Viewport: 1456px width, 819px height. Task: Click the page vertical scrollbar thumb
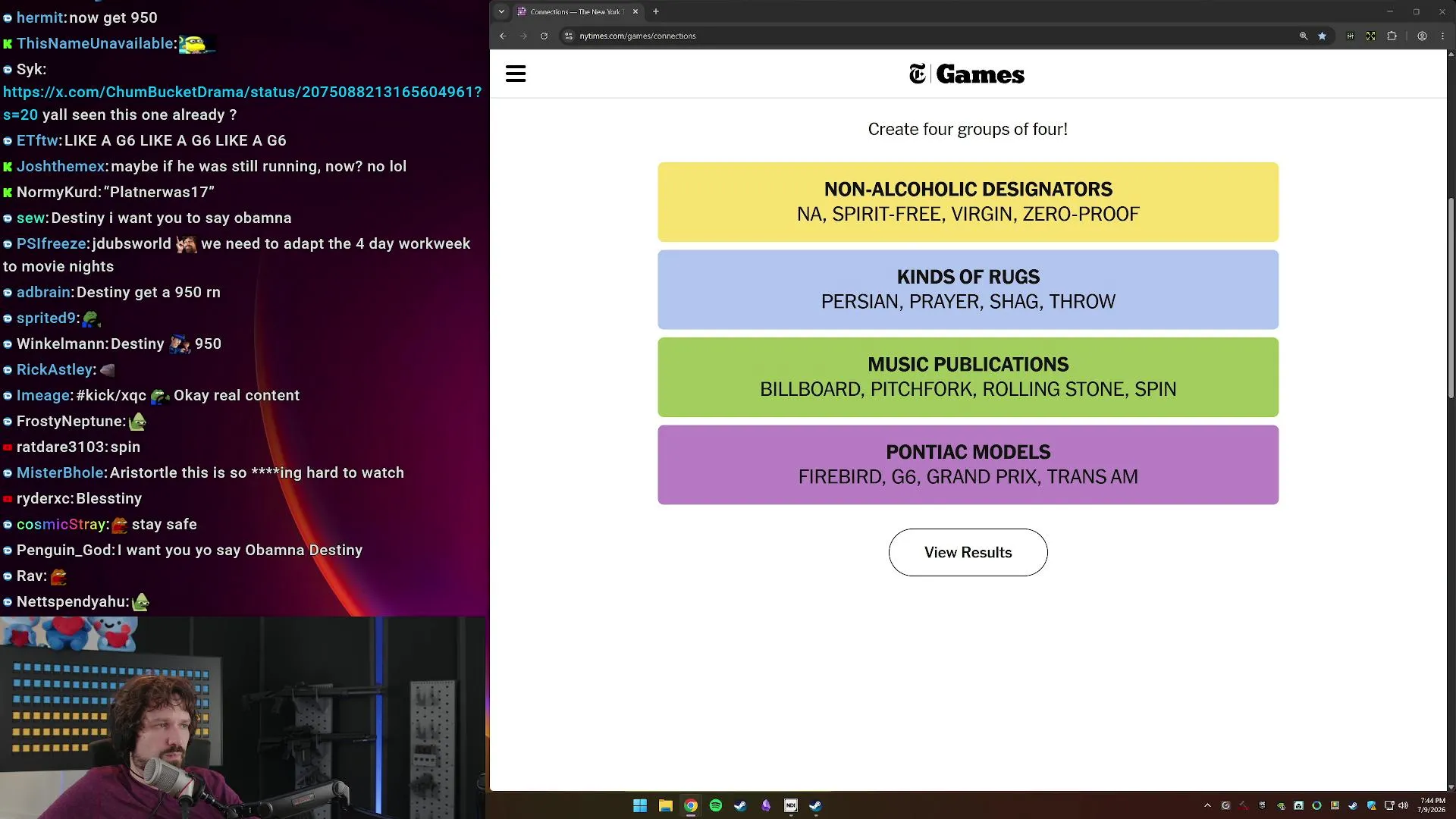click(x=1451, y=300)
